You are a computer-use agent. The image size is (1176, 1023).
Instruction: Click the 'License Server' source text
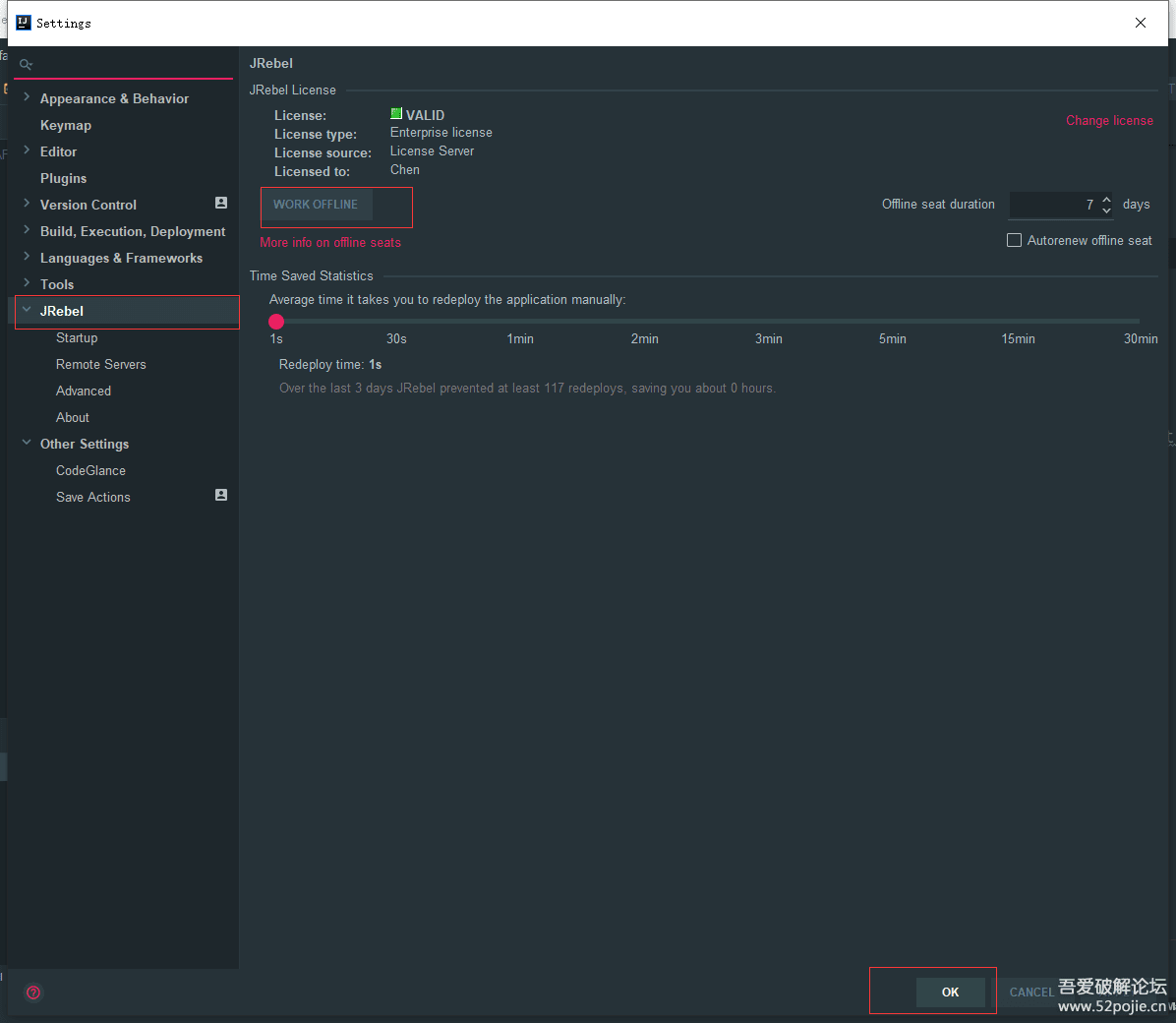[432, 150]
